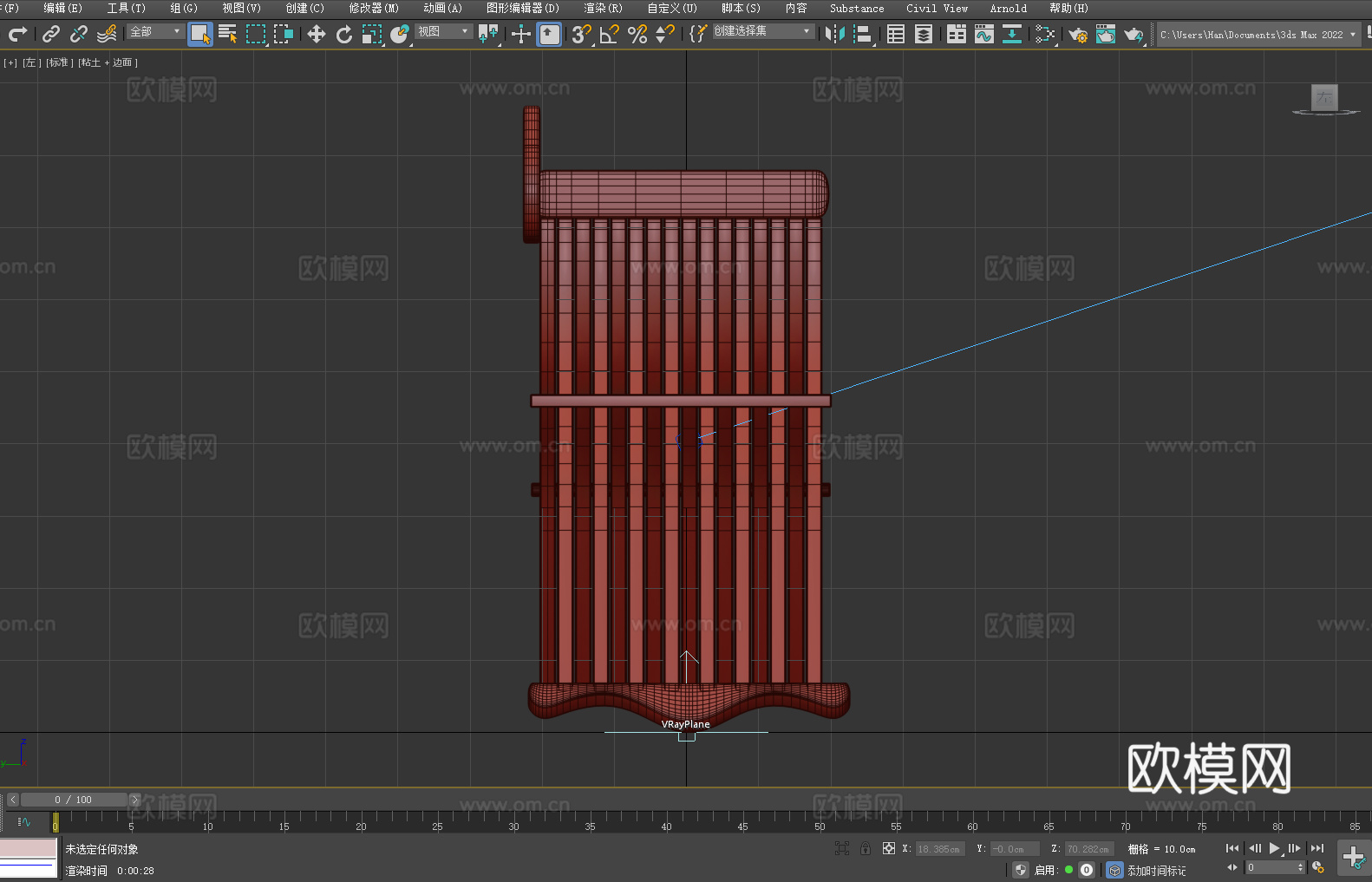Open reference coordinate system 视图 dropdown
The width and height of the screenshot is (1372, 882).
(x=443, y=31)
